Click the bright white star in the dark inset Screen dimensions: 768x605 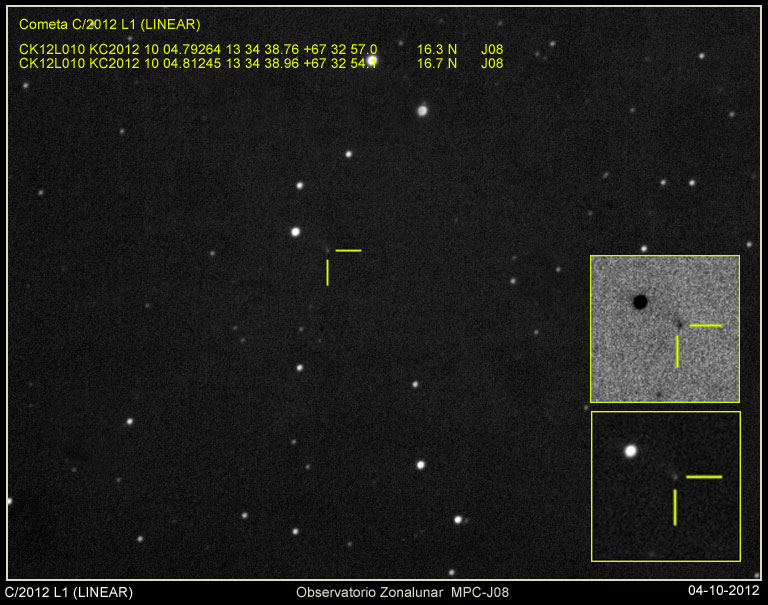pyautogui.click(x=631, y=451)
